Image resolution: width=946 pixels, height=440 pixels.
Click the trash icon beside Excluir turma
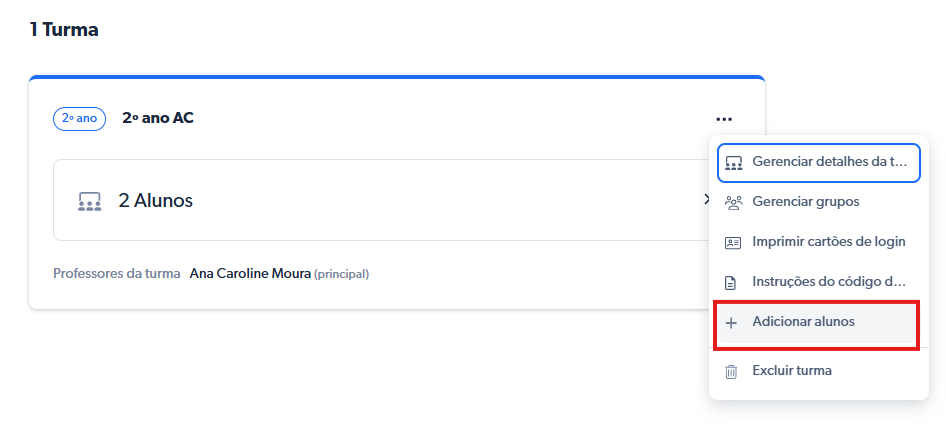click(731, 371)
